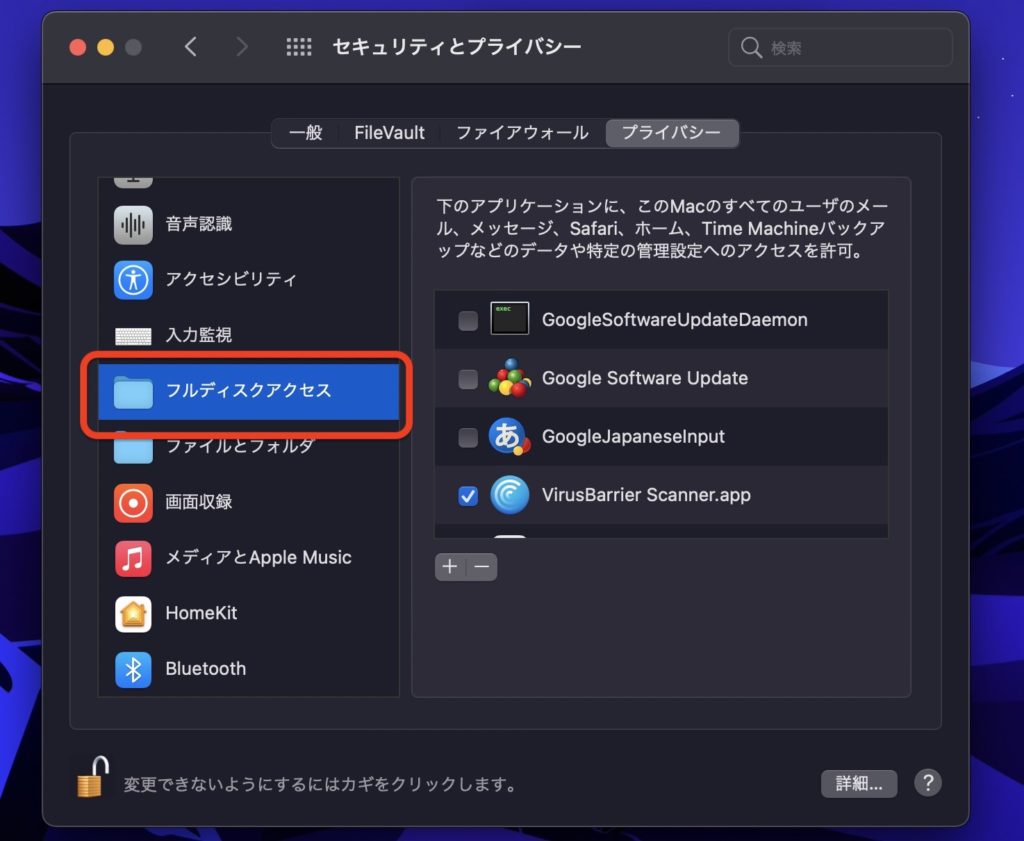The height and width of the screenshot is (841, 1024).
Task: Select Bluetooth in the sidebar
Action: (248, 669)
